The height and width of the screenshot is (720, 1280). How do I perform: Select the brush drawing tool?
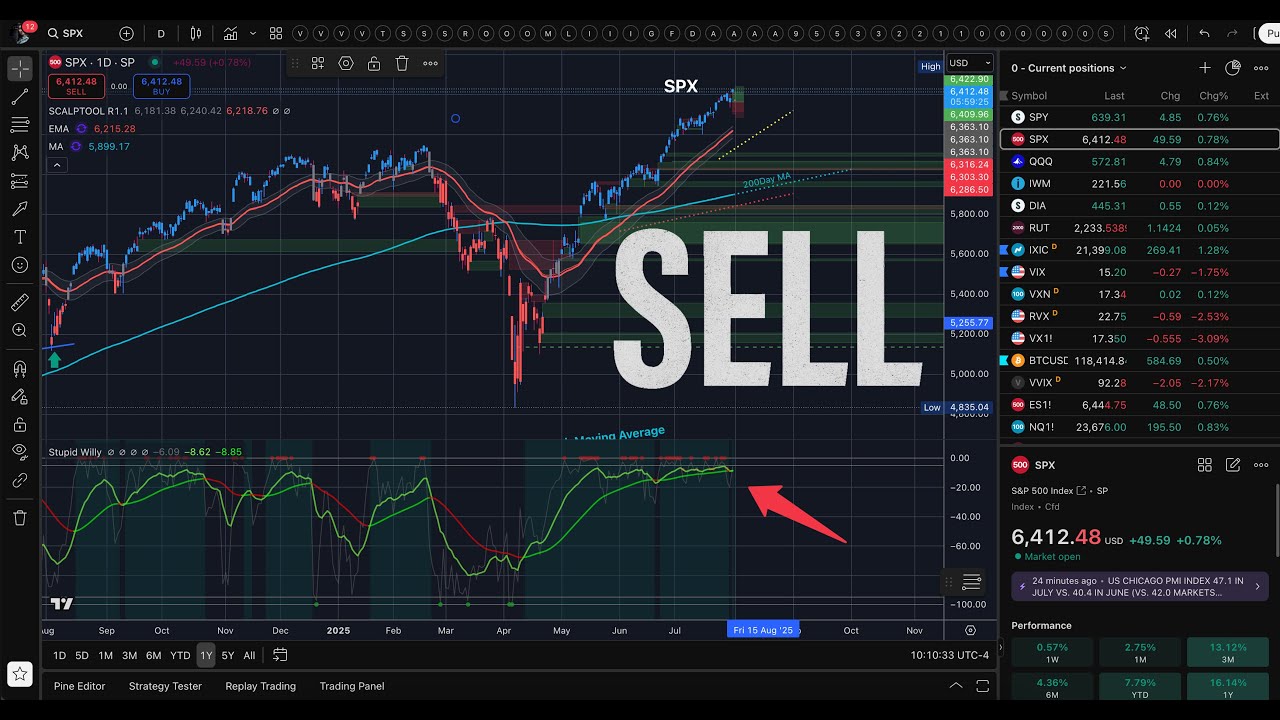[20, 209]
